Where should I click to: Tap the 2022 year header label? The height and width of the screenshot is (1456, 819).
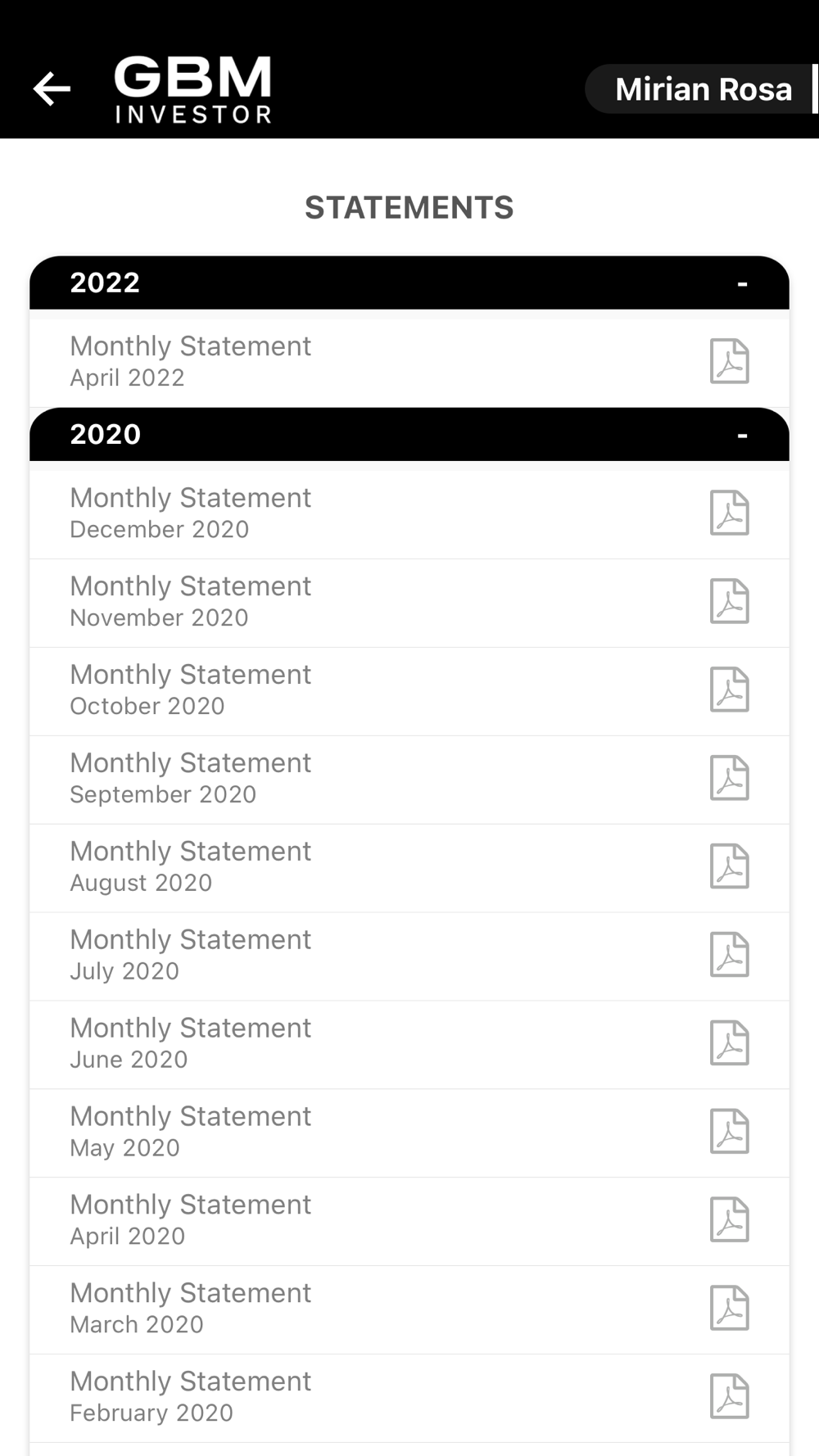point(105,283)
